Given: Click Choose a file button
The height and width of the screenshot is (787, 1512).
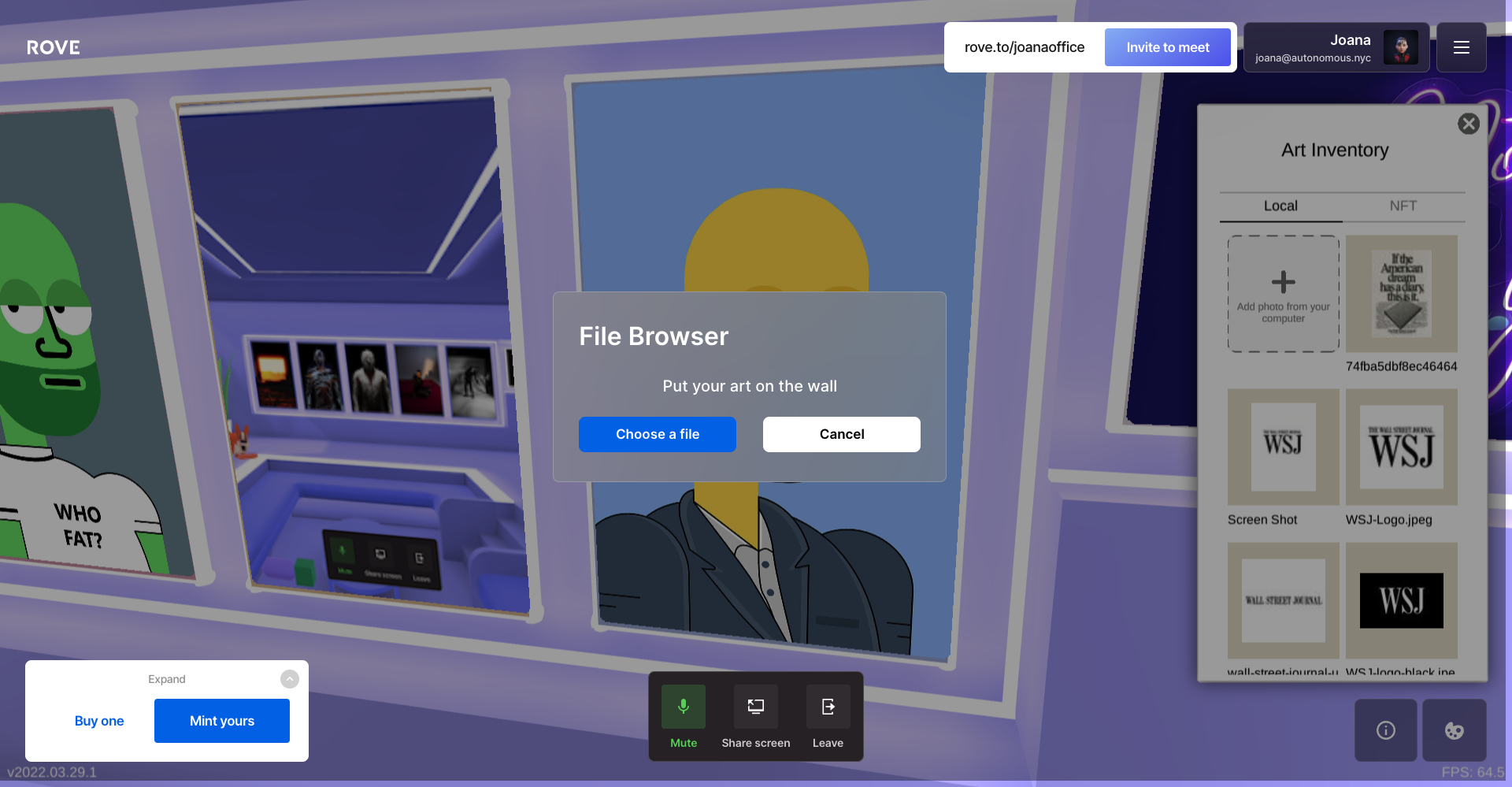Looking at the screenshot, I should point(657,434).
